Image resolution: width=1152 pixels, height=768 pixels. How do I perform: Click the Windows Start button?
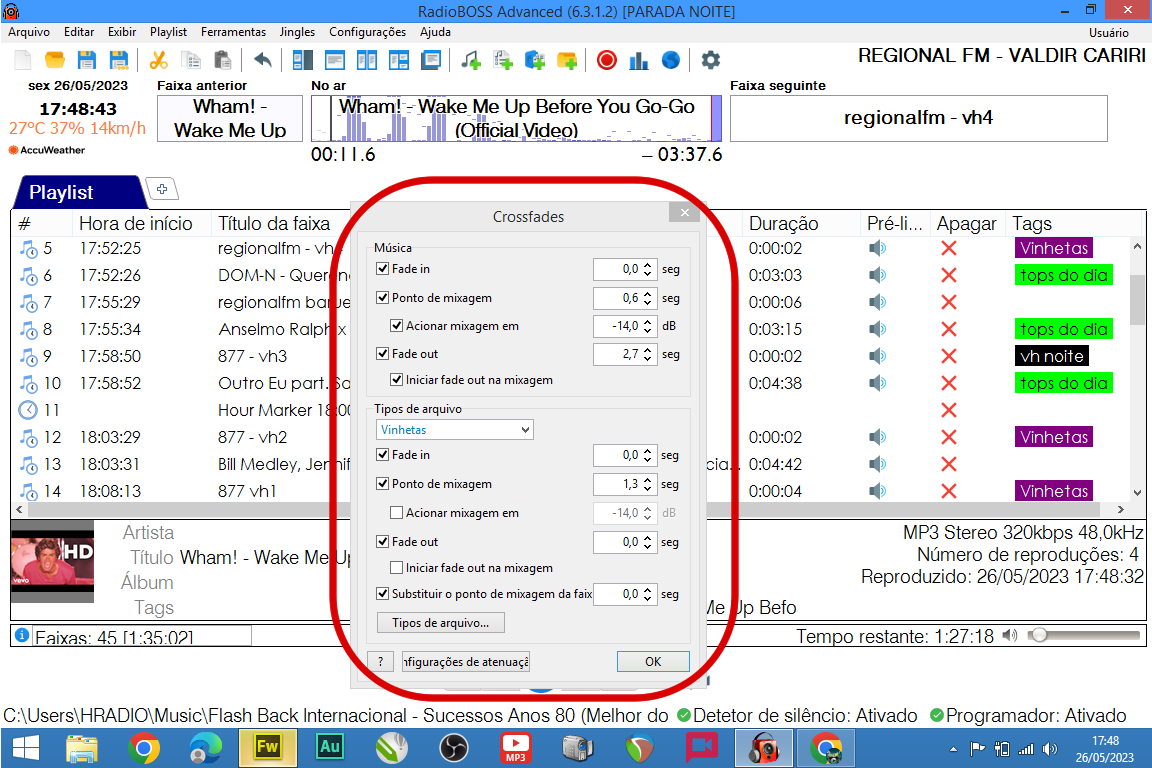tap(26, 748)
